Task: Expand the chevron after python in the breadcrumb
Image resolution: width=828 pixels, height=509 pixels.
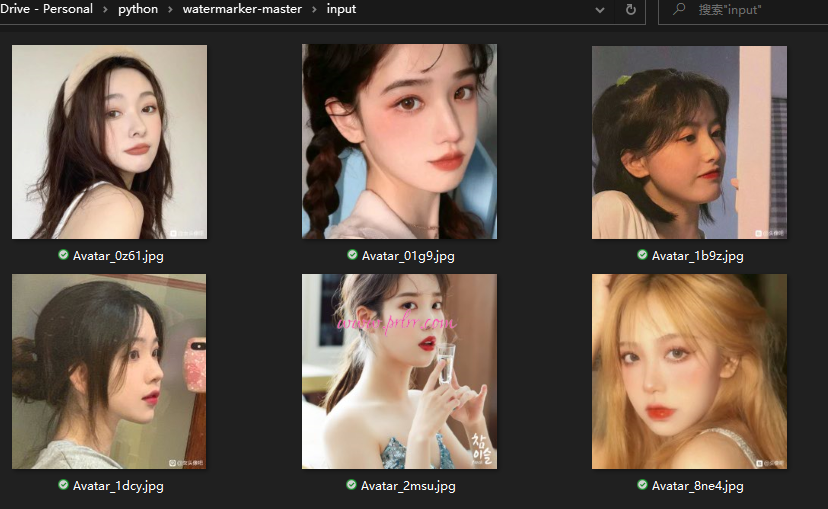Action: coord(170,9)
